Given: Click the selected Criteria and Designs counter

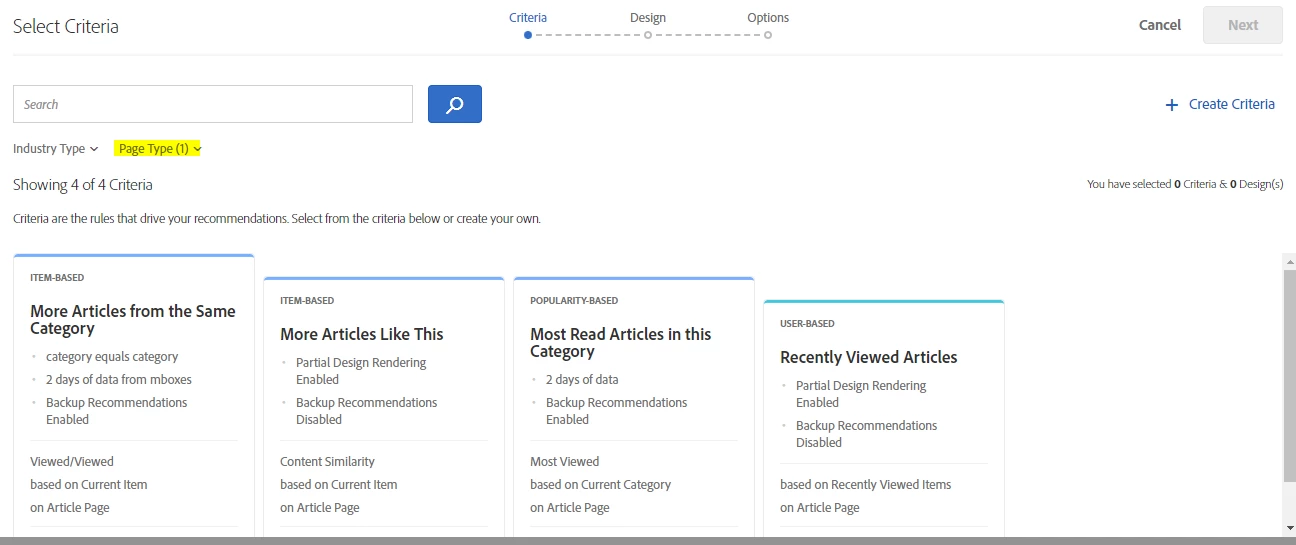Looking at the screenshot, I should (x=1185, y=184).
